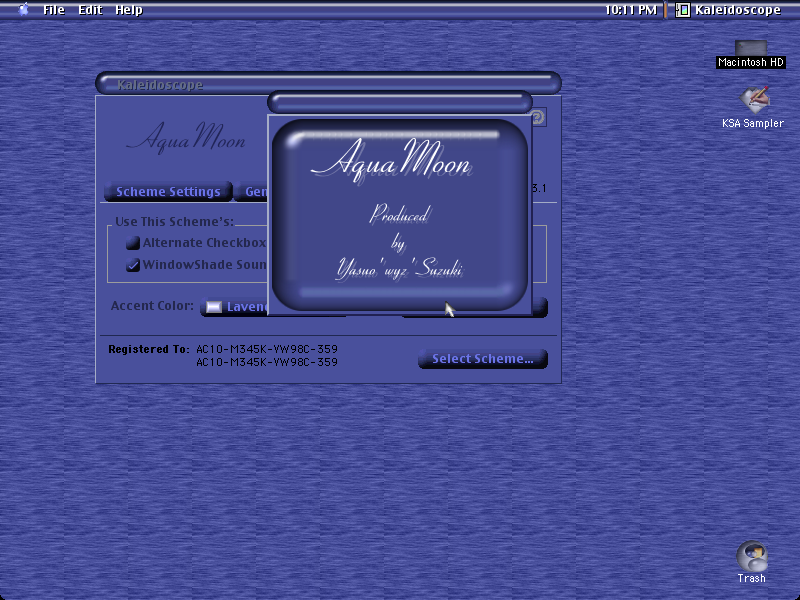Select the KSA Sampler desktop icon
The image size is (800, 600).
[x=753, y=108]
